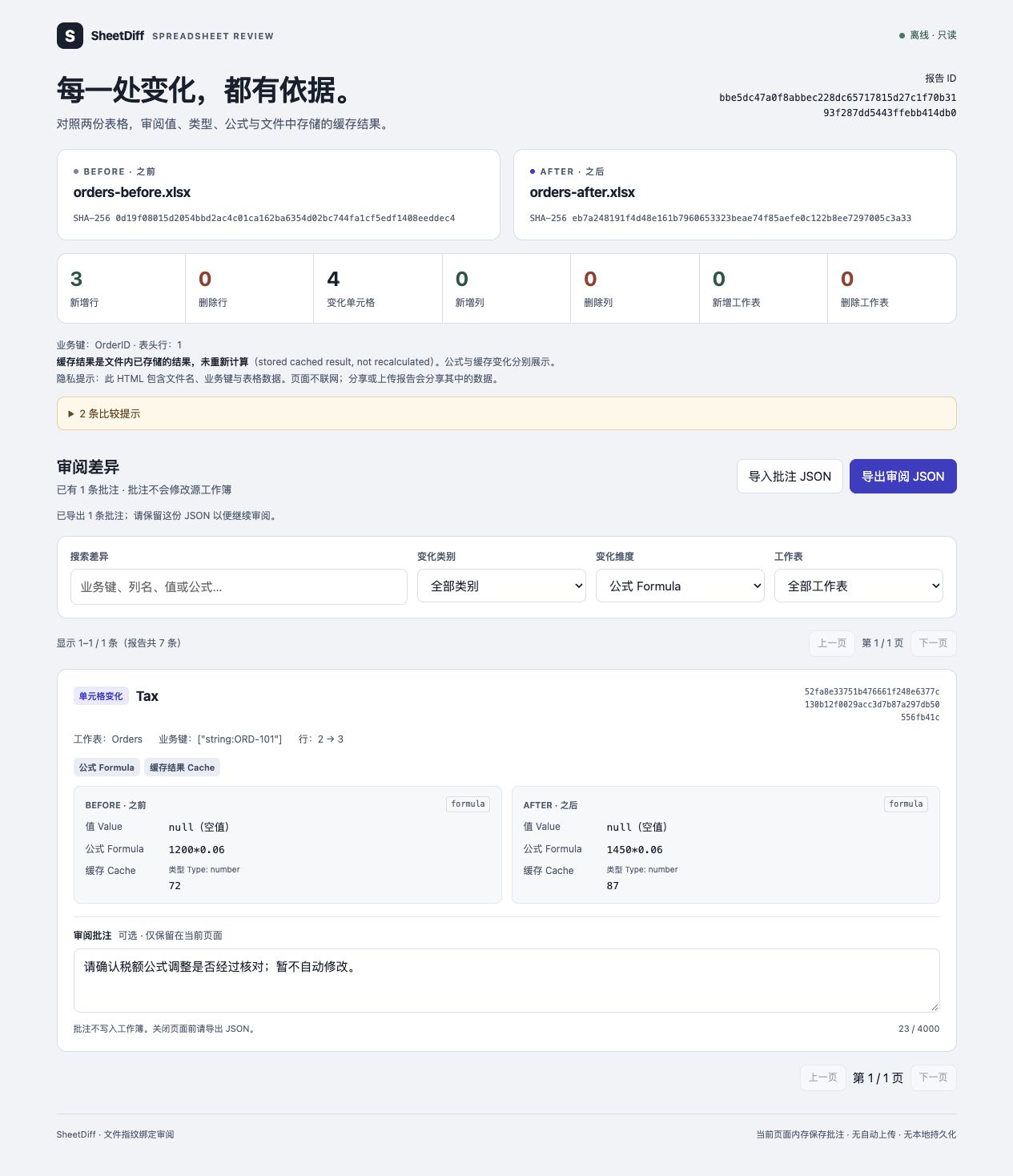1013x1176 pixels.
Task: Click the 公式 Formula tag on Tax card
Action: pyautogui.click(x=107, y=767)
